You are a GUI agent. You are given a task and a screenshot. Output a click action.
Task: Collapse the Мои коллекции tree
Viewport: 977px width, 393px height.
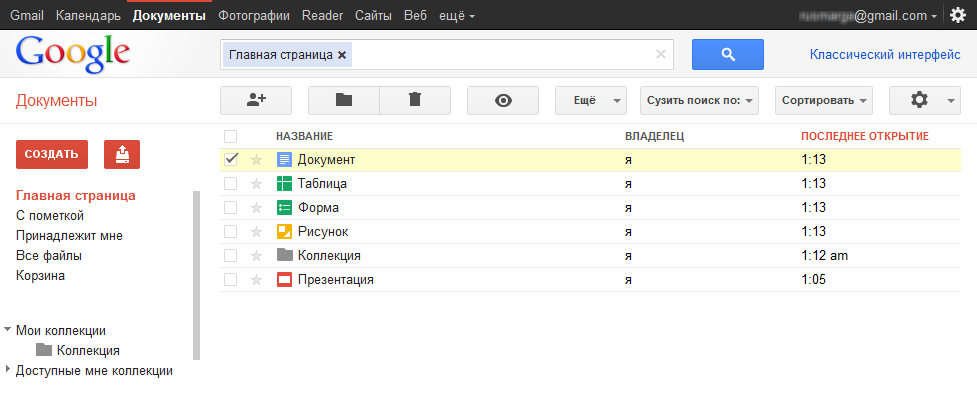[x=7, y=330]
